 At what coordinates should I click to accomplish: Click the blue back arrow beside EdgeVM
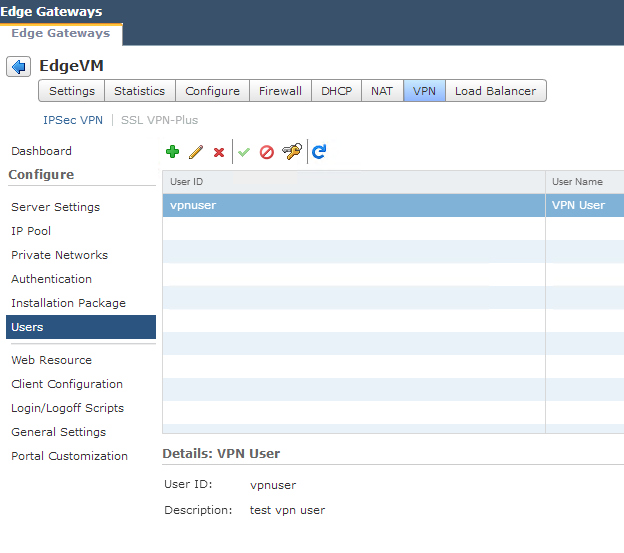pos(19,66)
